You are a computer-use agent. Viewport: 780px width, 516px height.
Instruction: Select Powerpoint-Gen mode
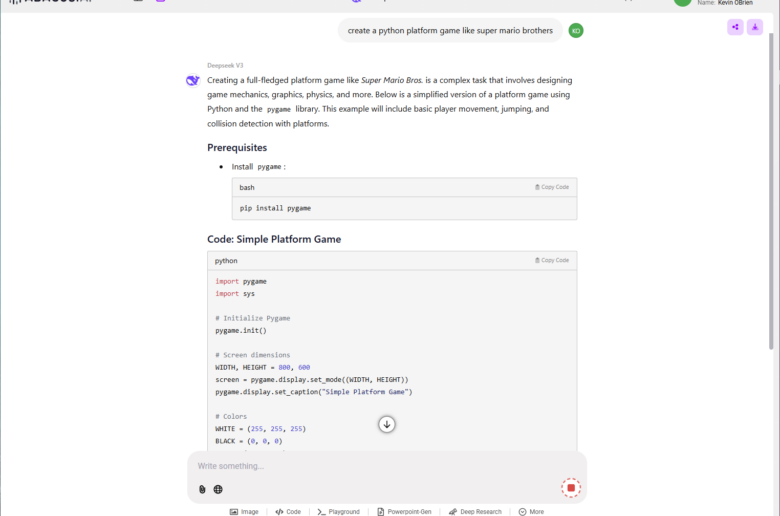(404, 512)
